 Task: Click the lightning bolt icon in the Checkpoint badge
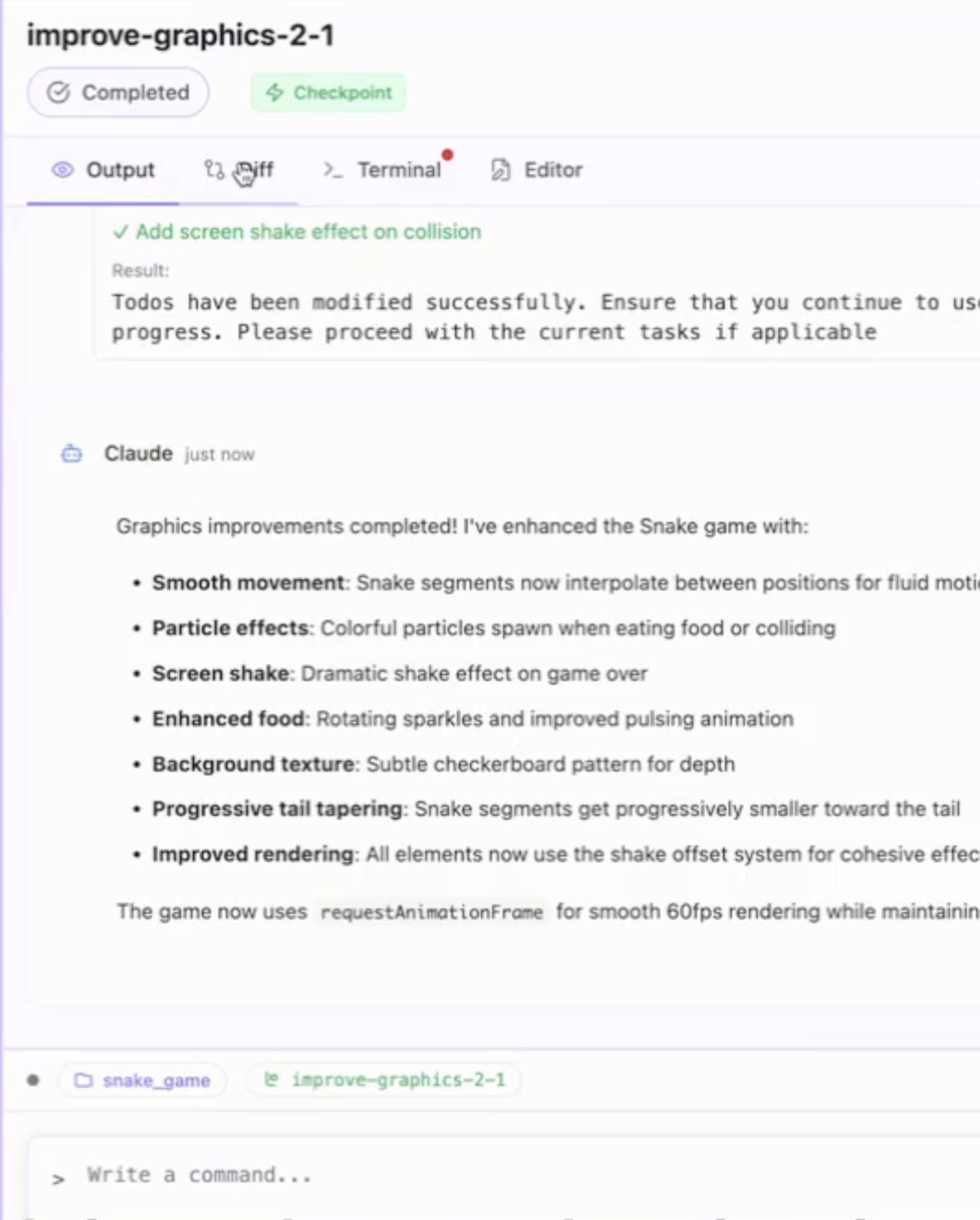pyautogui.click(x=274, y=92)
